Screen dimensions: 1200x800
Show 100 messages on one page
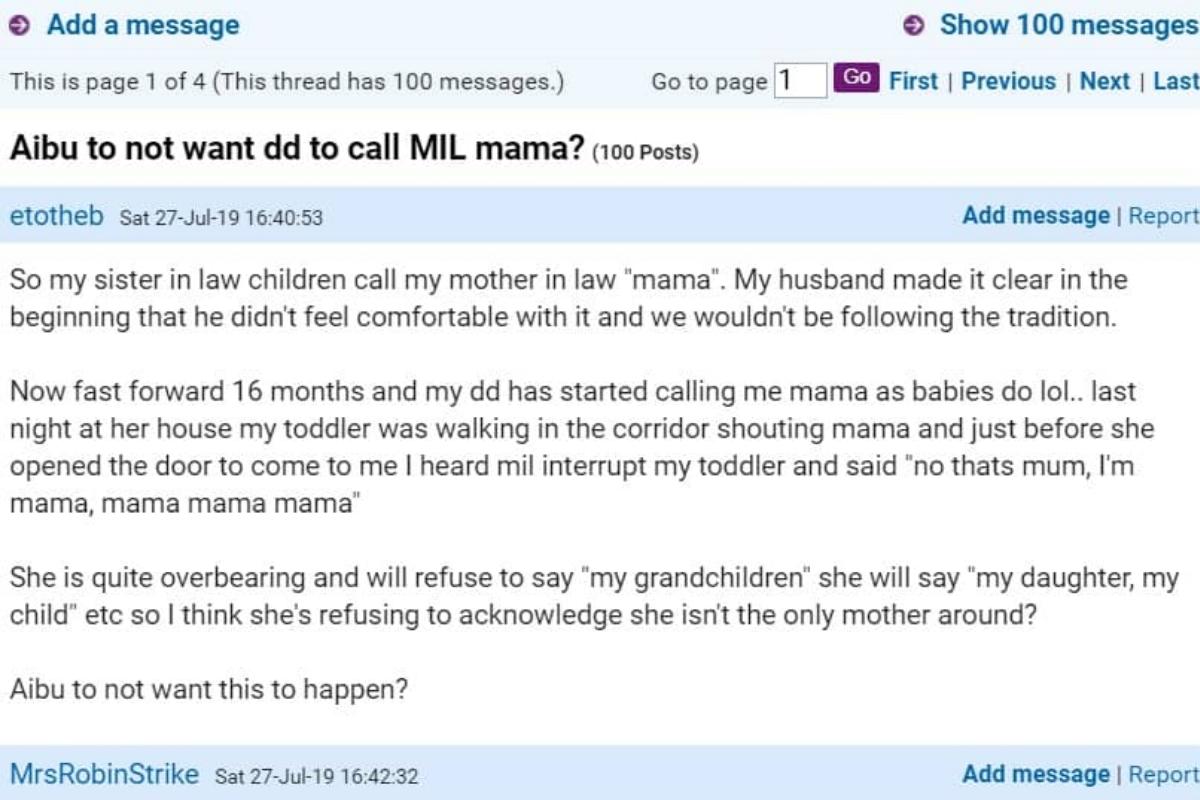(1068, 26)
